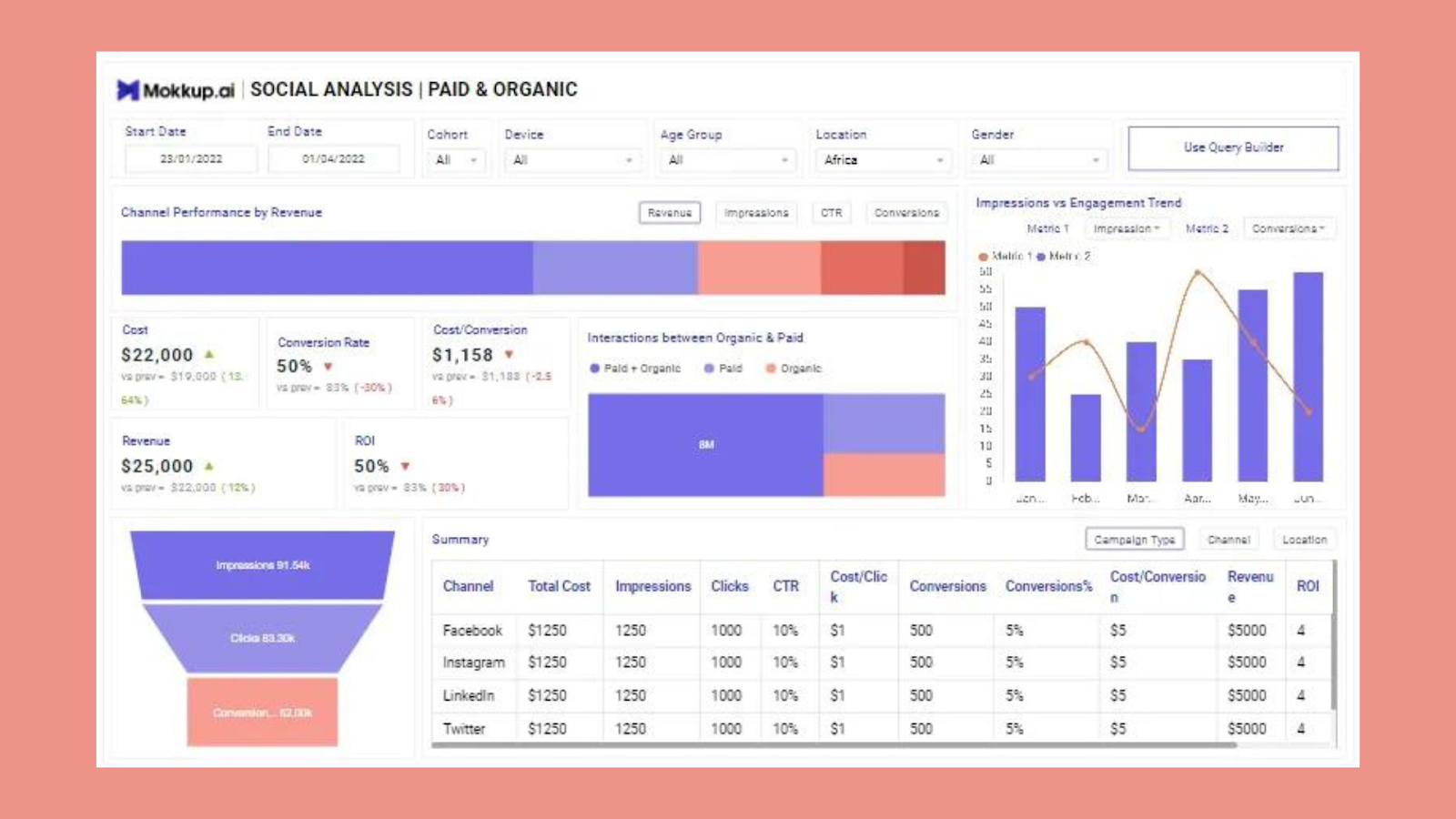Open the Cohort dropdown

(456, 160)
